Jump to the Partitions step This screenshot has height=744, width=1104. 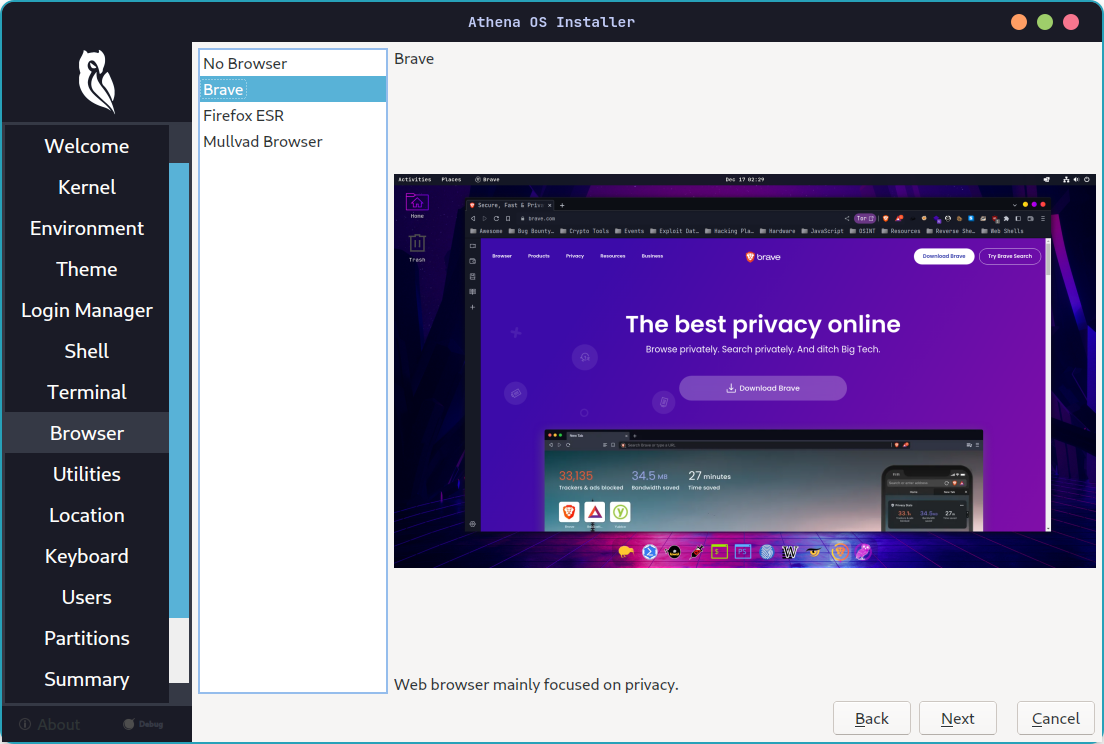(x=86, y=638)
